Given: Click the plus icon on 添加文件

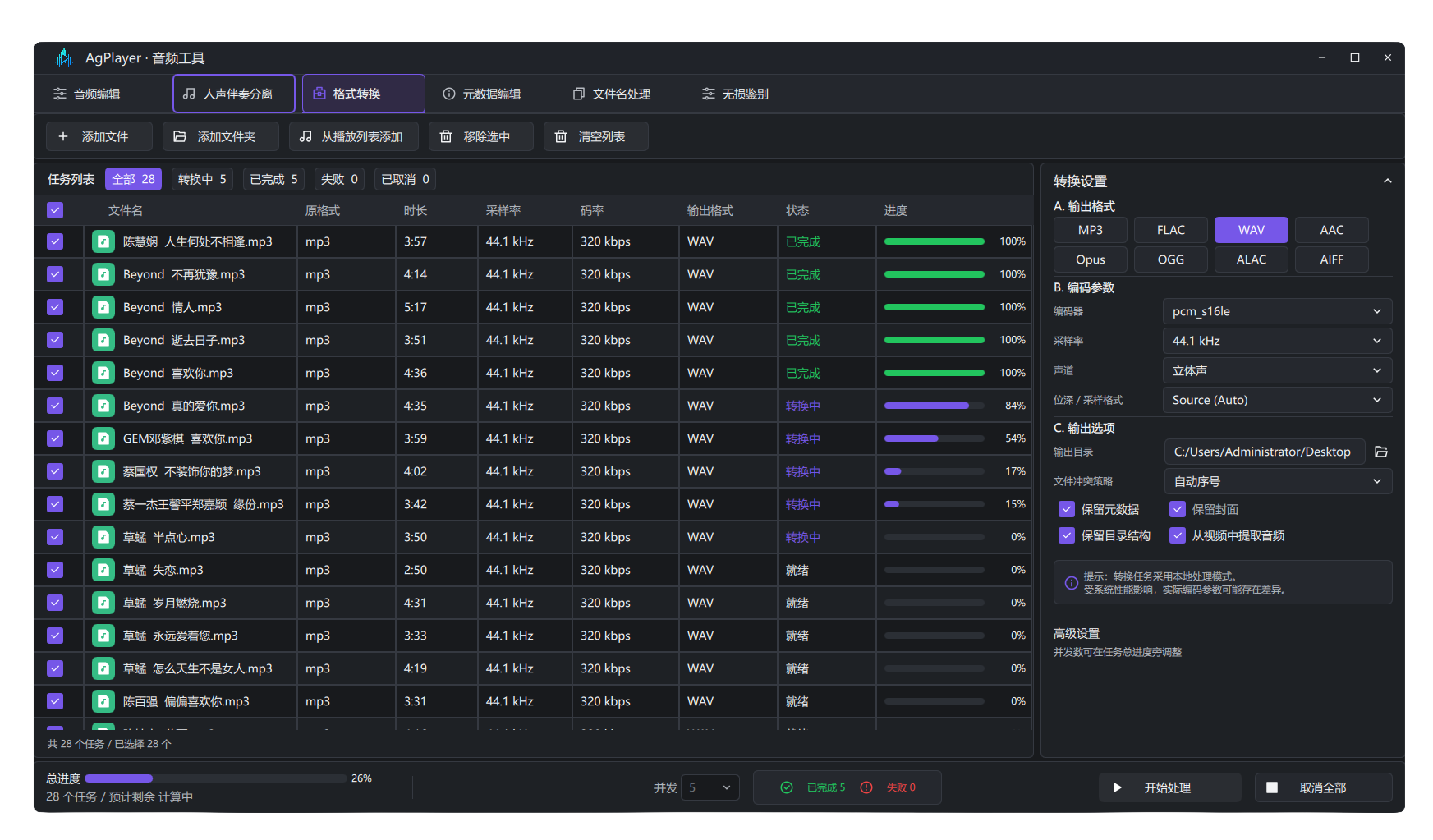Looking at the screenshot, I should pyautogui.click(x=63, y=136).
